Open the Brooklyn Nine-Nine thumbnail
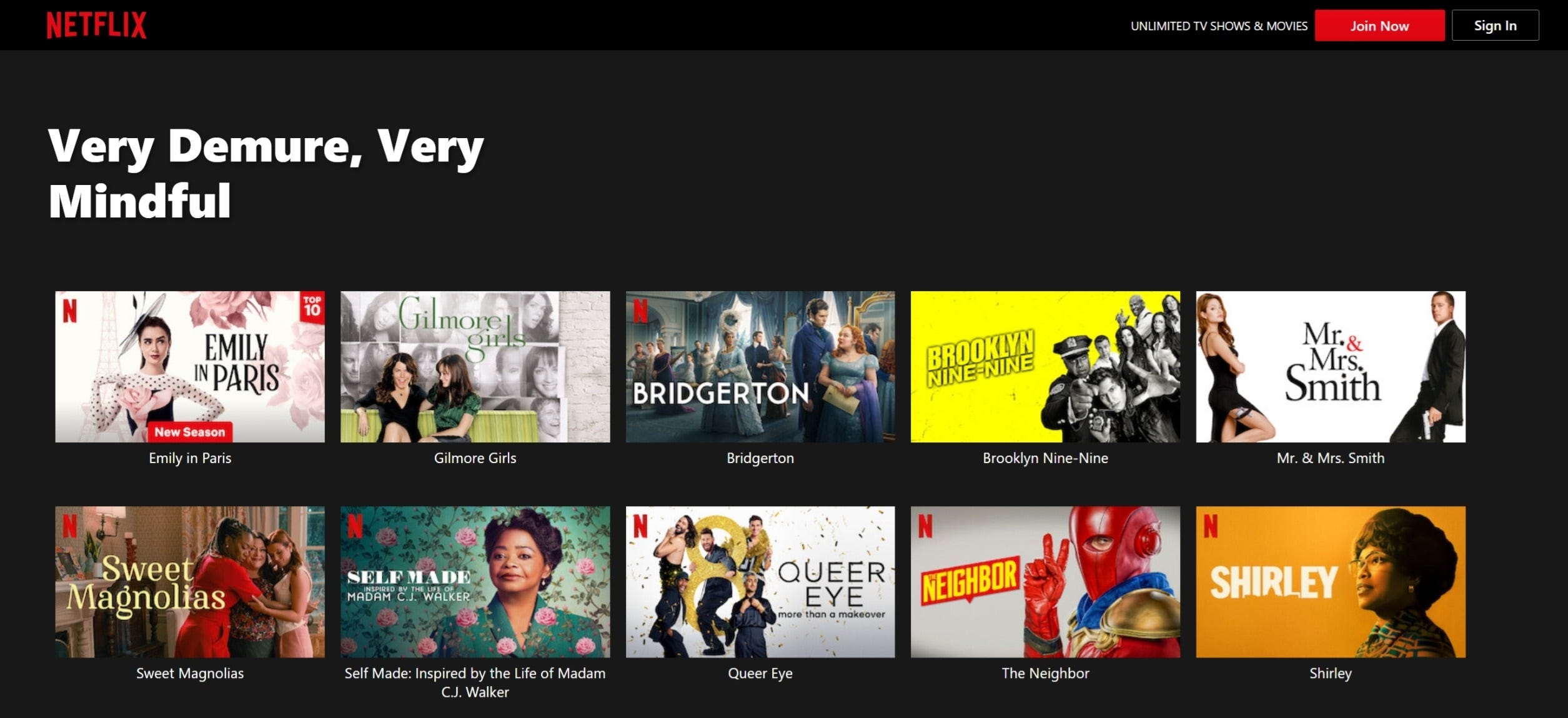This screenshot has width=1568, height=718. pos(1045,367)
